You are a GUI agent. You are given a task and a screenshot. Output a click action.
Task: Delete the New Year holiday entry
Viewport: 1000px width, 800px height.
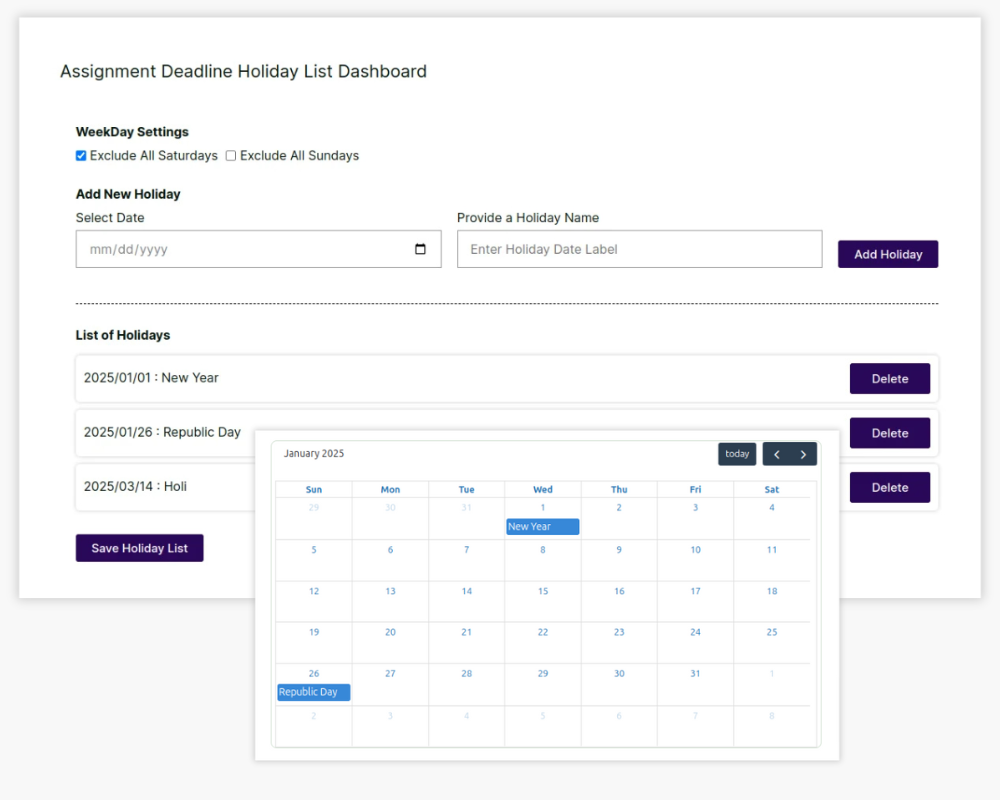click(x=889, y=379)
